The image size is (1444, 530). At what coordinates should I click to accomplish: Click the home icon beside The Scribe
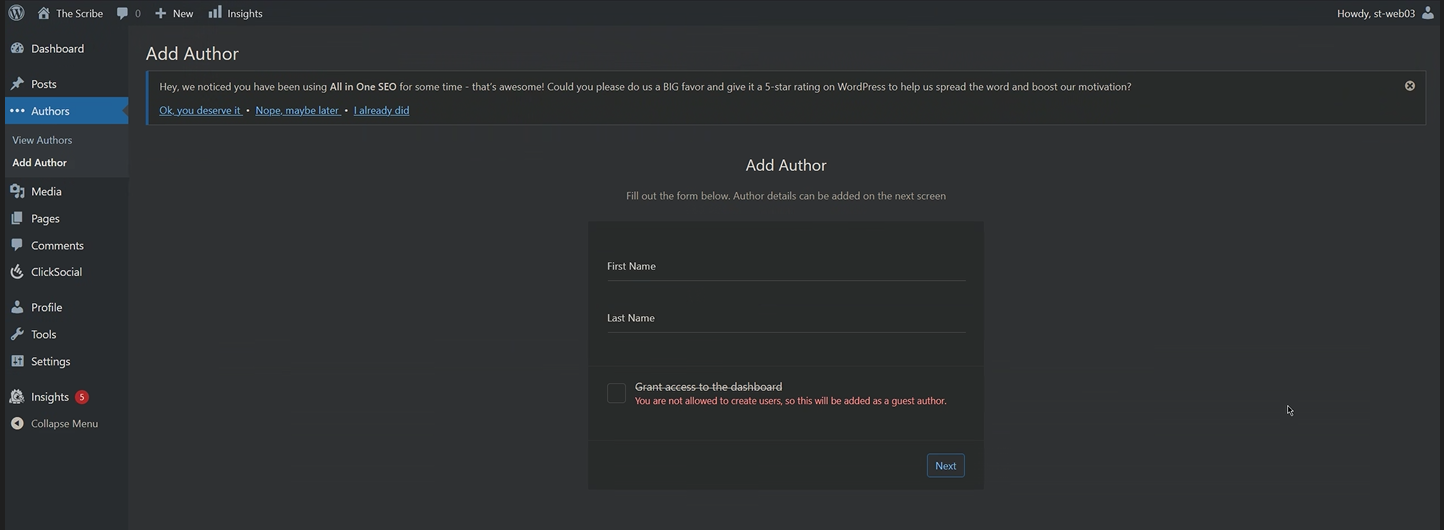(43, 13)
